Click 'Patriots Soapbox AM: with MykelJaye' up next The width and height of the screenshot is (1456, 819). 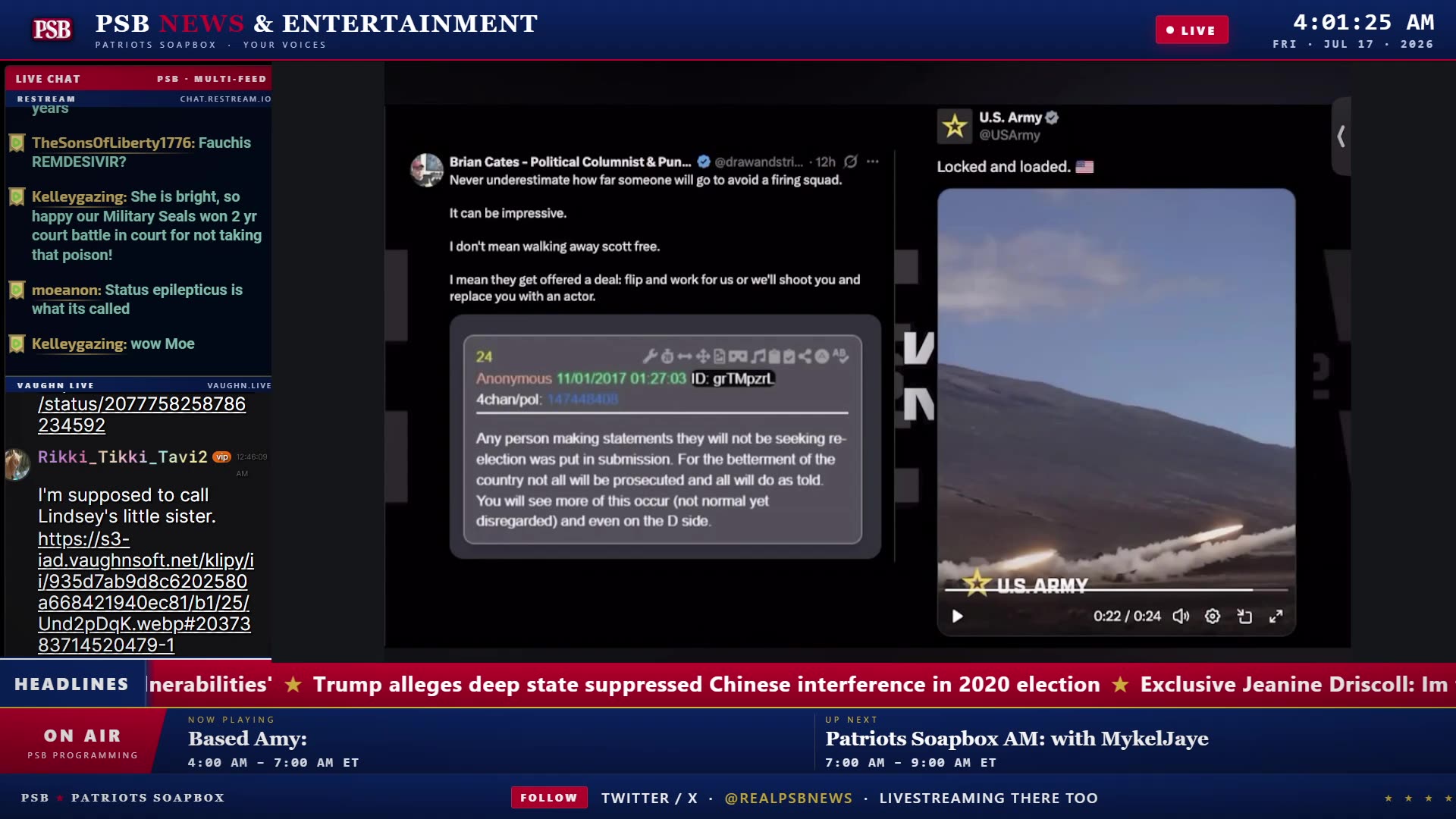tap(1017, 739)
